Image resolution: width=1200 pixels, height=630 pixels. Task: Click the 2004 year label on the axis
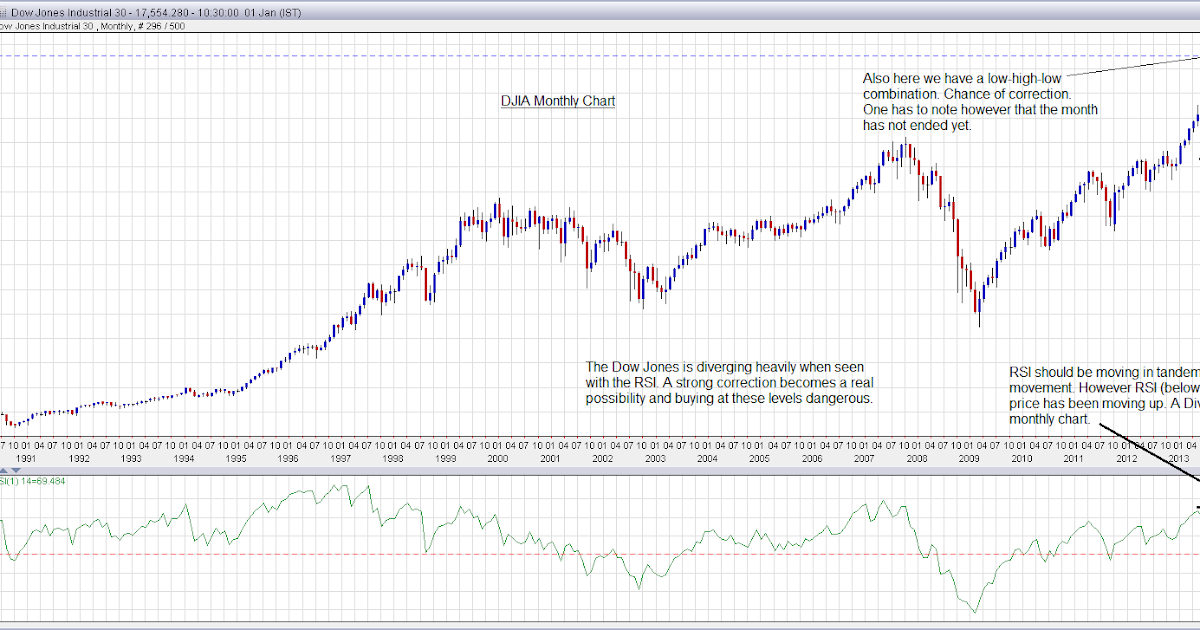(707, 459)
